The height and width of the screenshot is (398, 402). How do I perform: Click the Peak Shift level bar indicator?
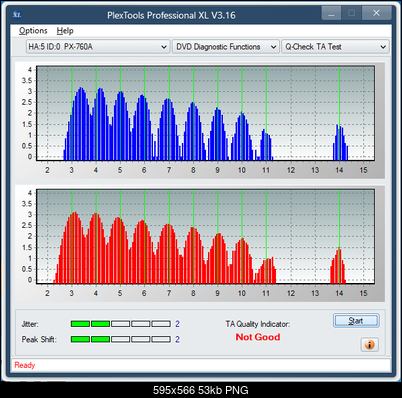(121, 339)
